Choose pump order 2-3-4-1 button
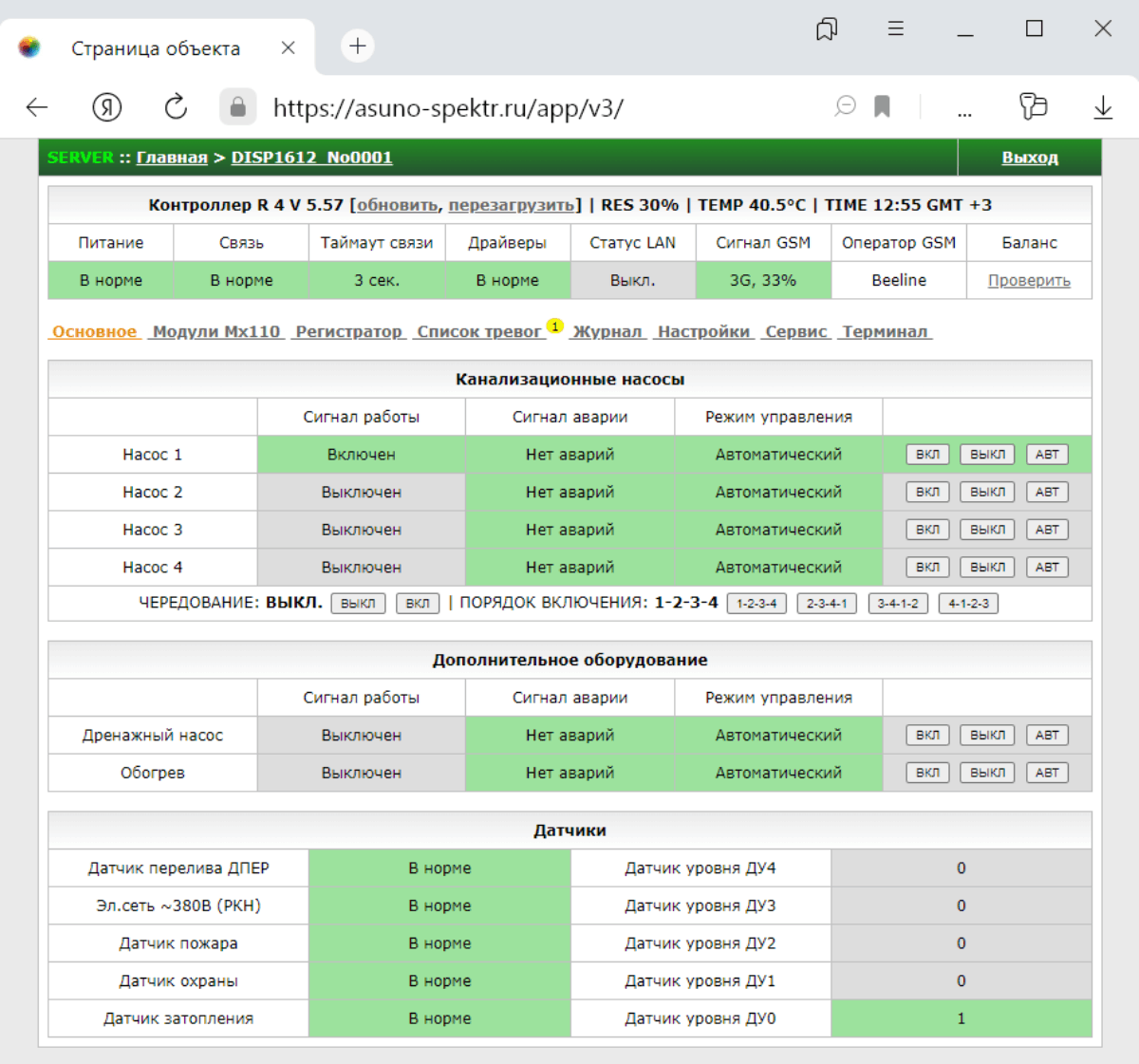The height and width of the screenshot is (1064, 1139). [x=827, y=604]
